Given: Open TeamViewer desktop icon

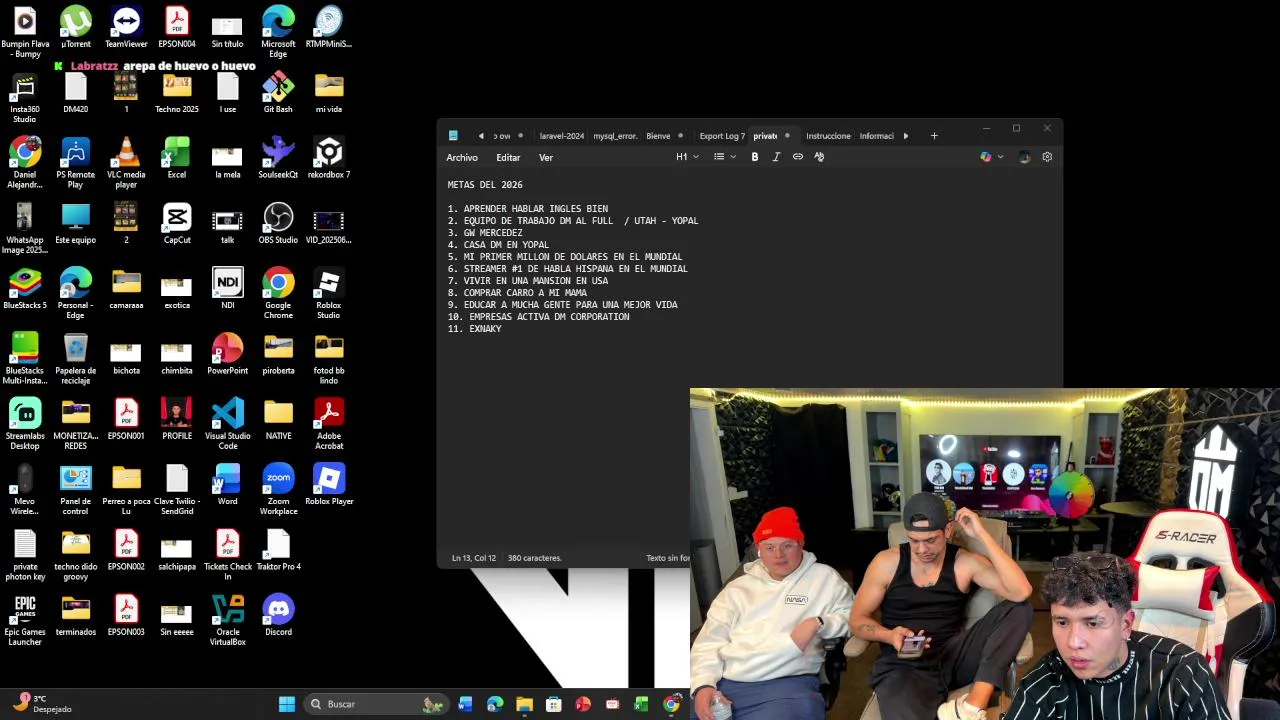Looking at the screenshot, I should 126,27.
